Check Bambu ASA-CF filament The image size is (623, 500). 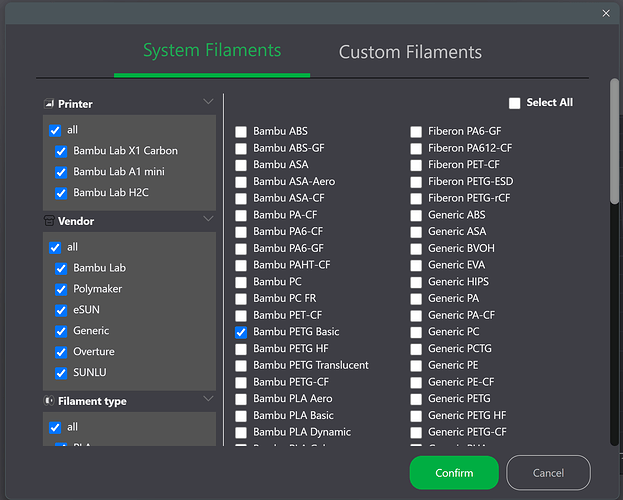[x=241, y=198]
